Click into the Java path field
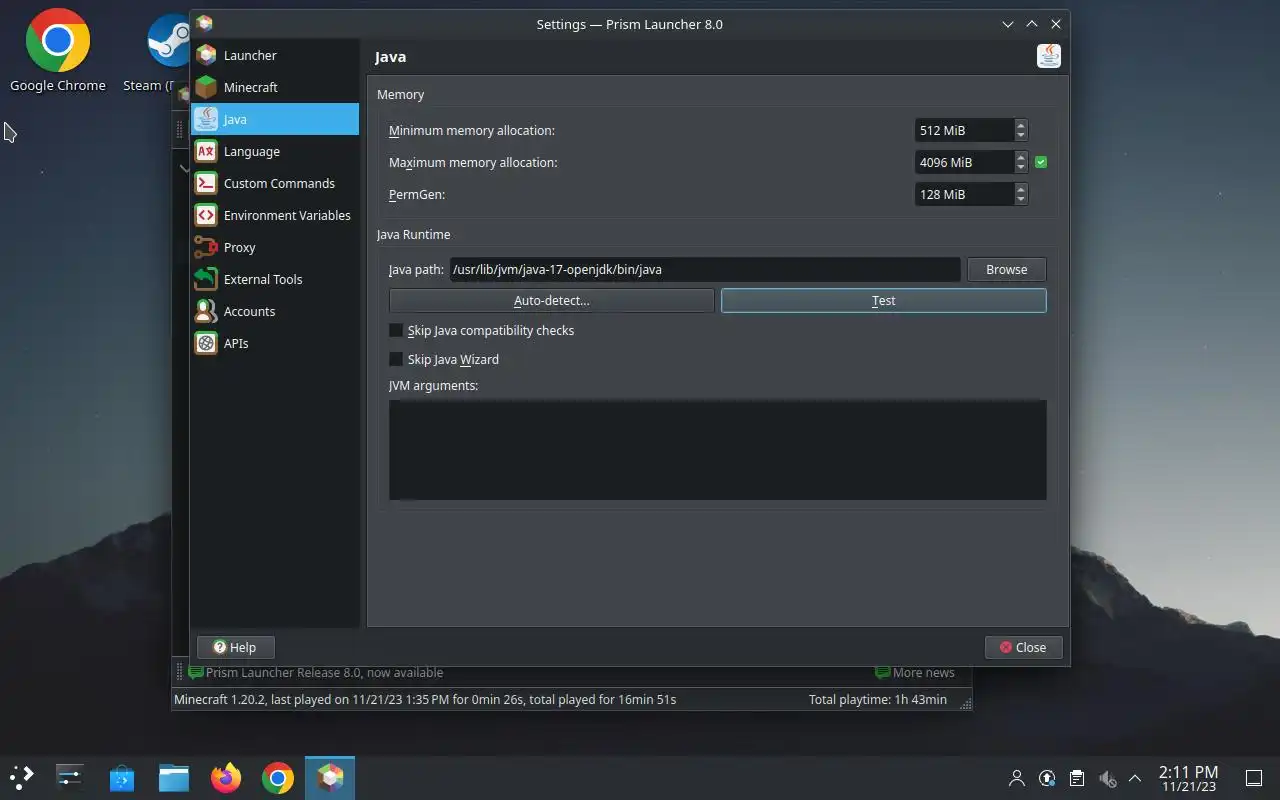1280x800 pixels. click(x=705, y=269)
